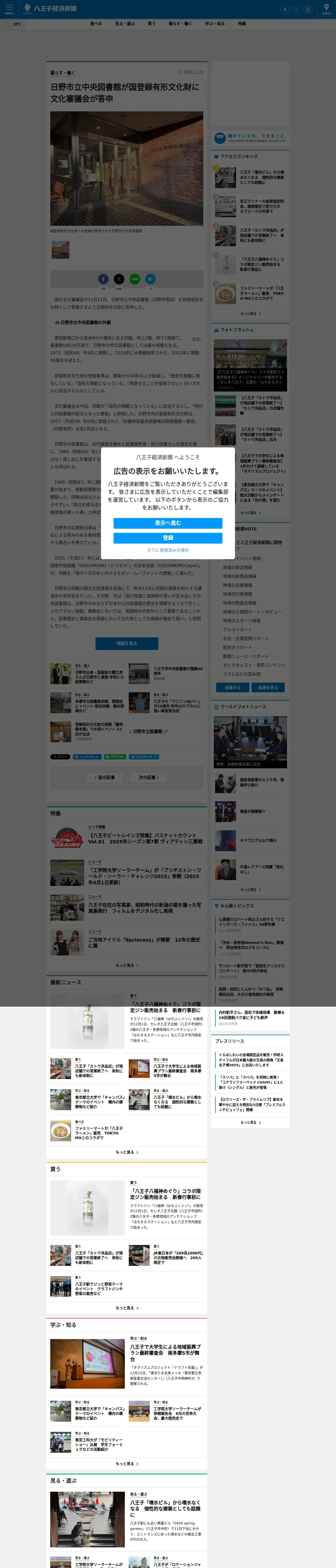Click もっと見る under フォトフラッシュ
Viewport: 336px width, 1568px height.
(x=250, y=512)
